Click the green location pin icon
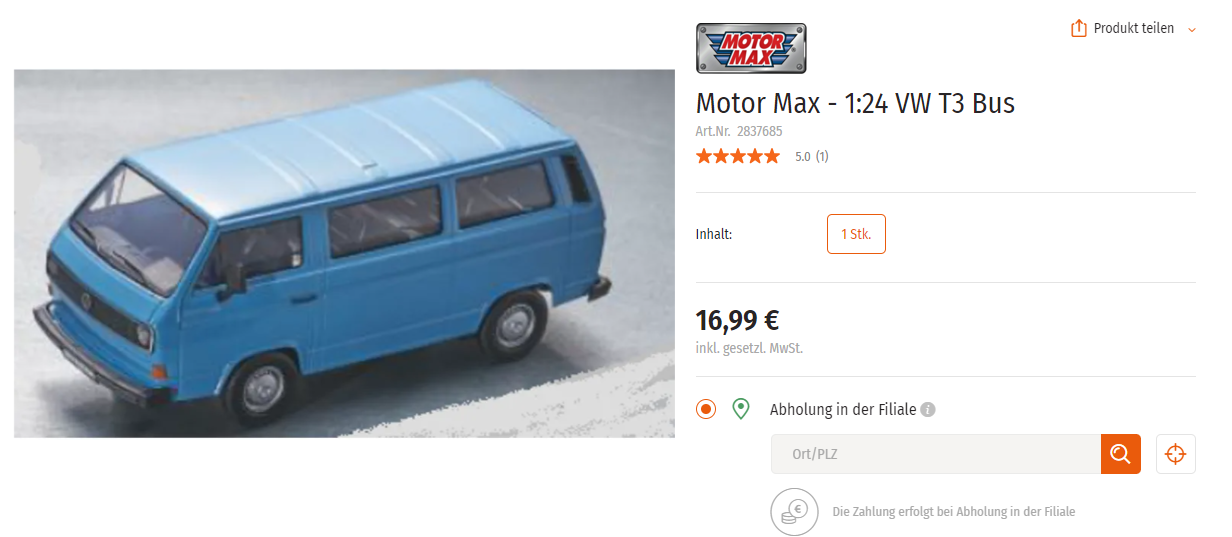Image resolution: width=1232 pixels, height=537 pixels. point(741,409)
